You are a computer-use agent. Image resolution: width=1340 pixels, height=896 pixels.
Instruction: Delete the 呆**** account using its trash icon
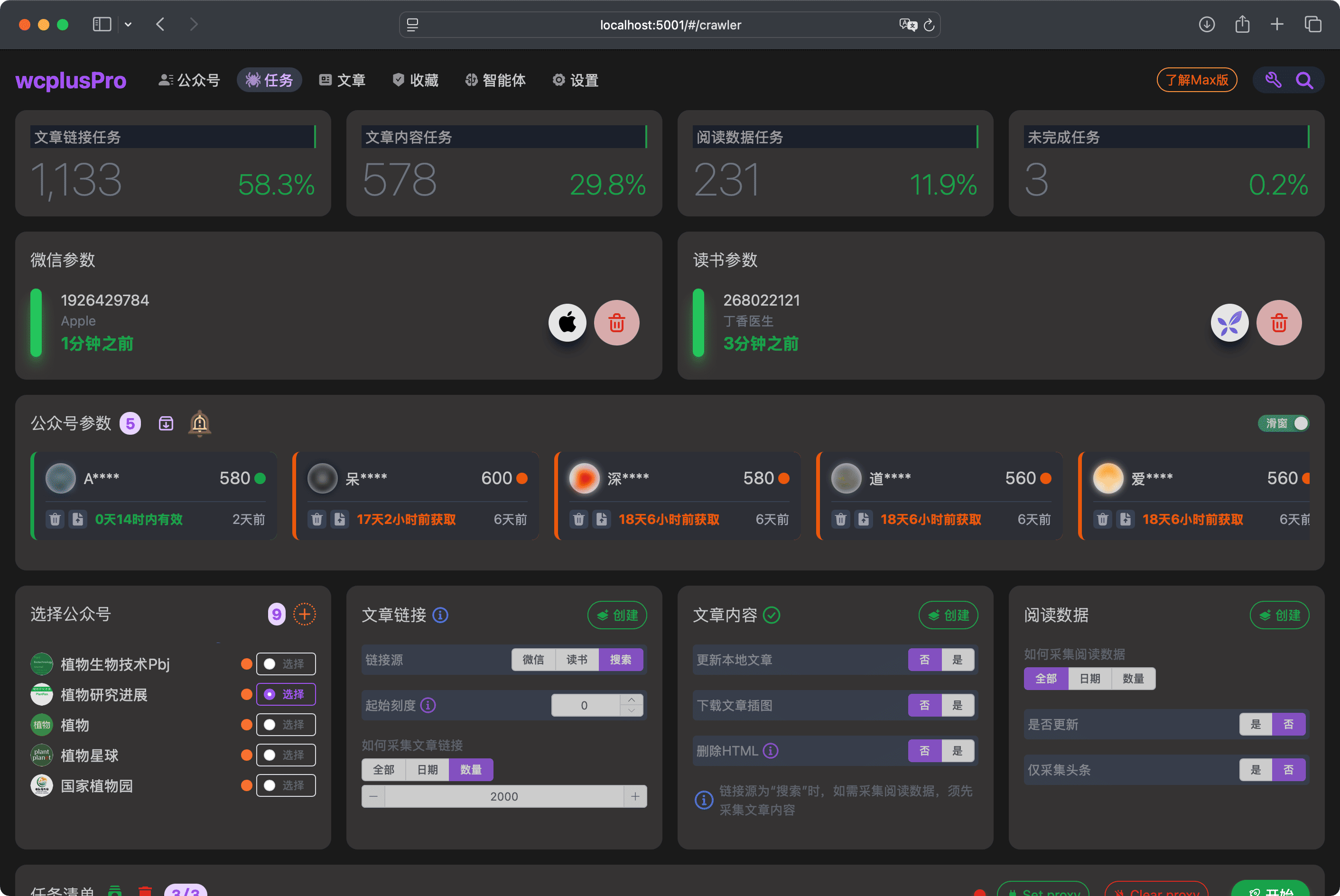pyautogui.click(x=317, y=519)
